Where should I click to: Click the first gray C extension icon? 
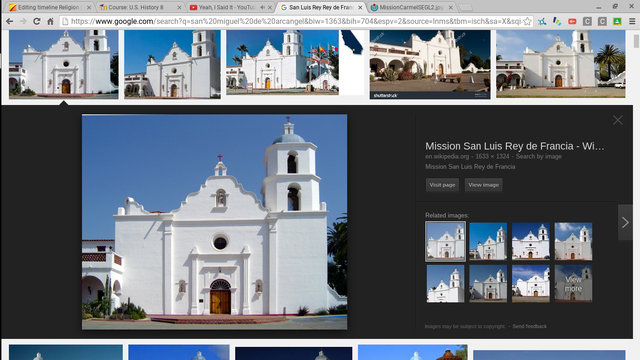click(x=587, y=21)
